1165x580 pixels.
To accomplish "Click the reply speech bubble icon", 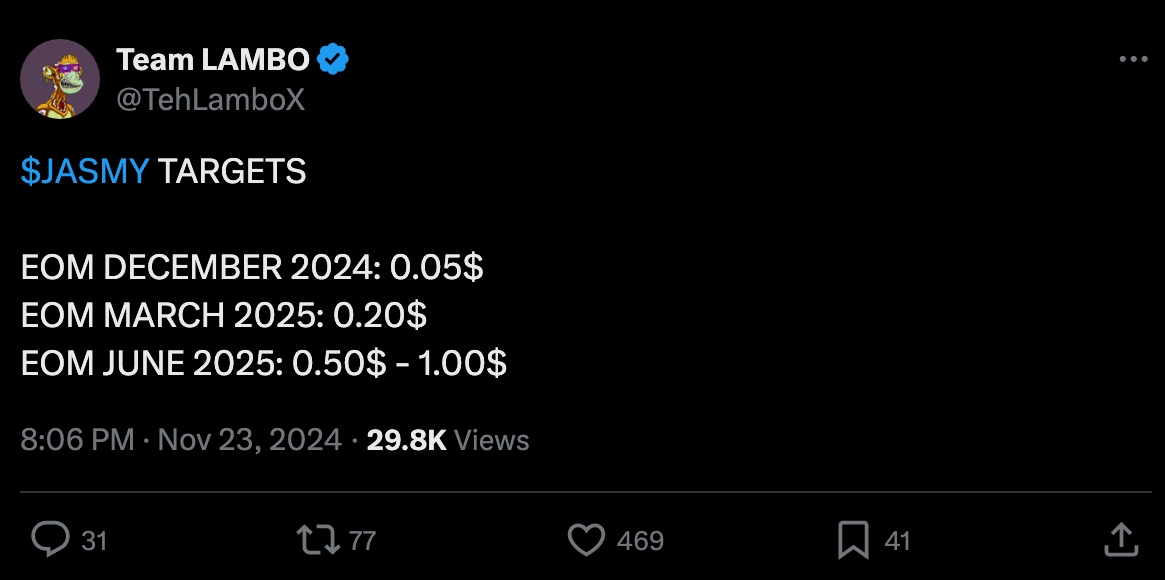I will 50,540.
